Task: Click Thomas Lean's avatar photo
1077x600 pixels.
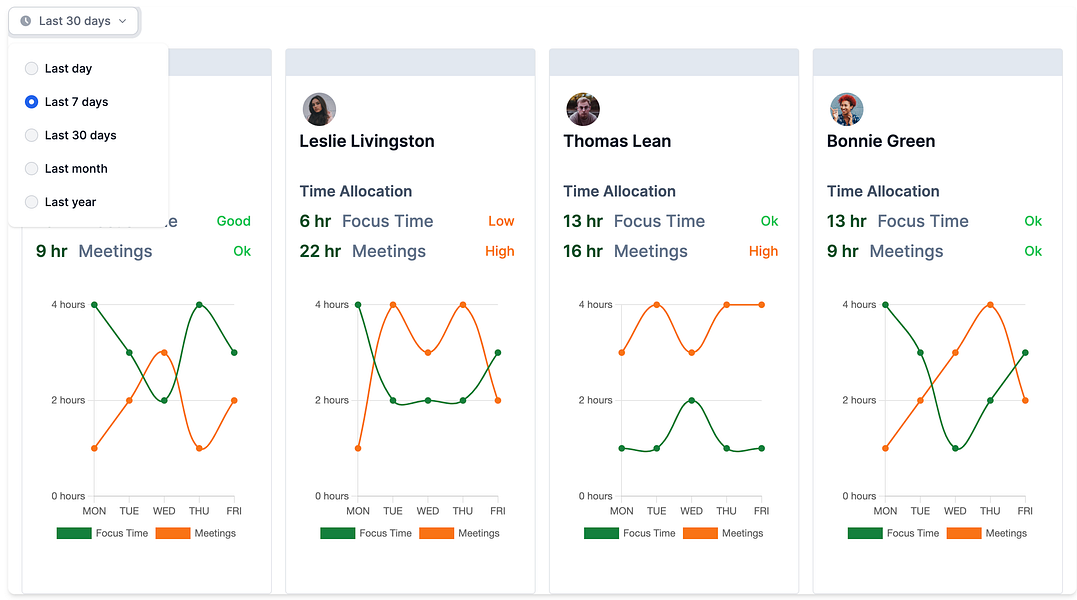Action: [583, 109]
